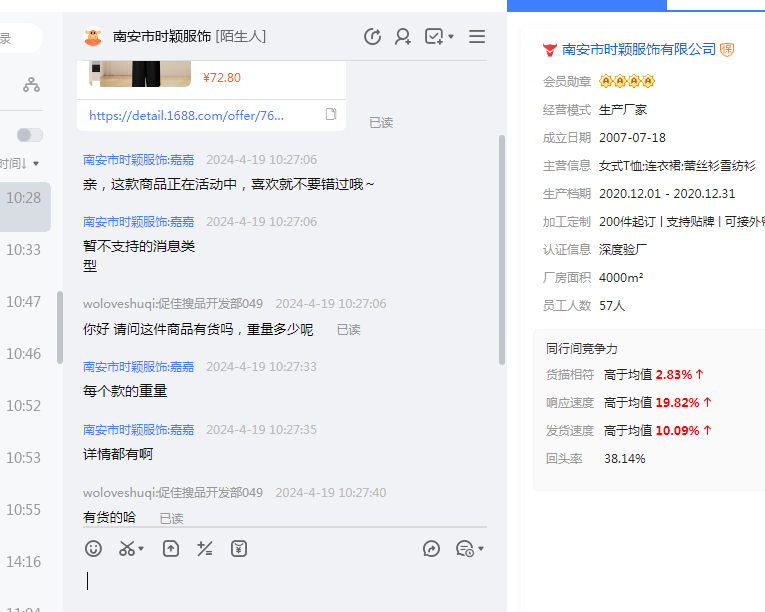Click the organization tree icon in the sidebar
The image size is (765, 612).
pos(32,85)
